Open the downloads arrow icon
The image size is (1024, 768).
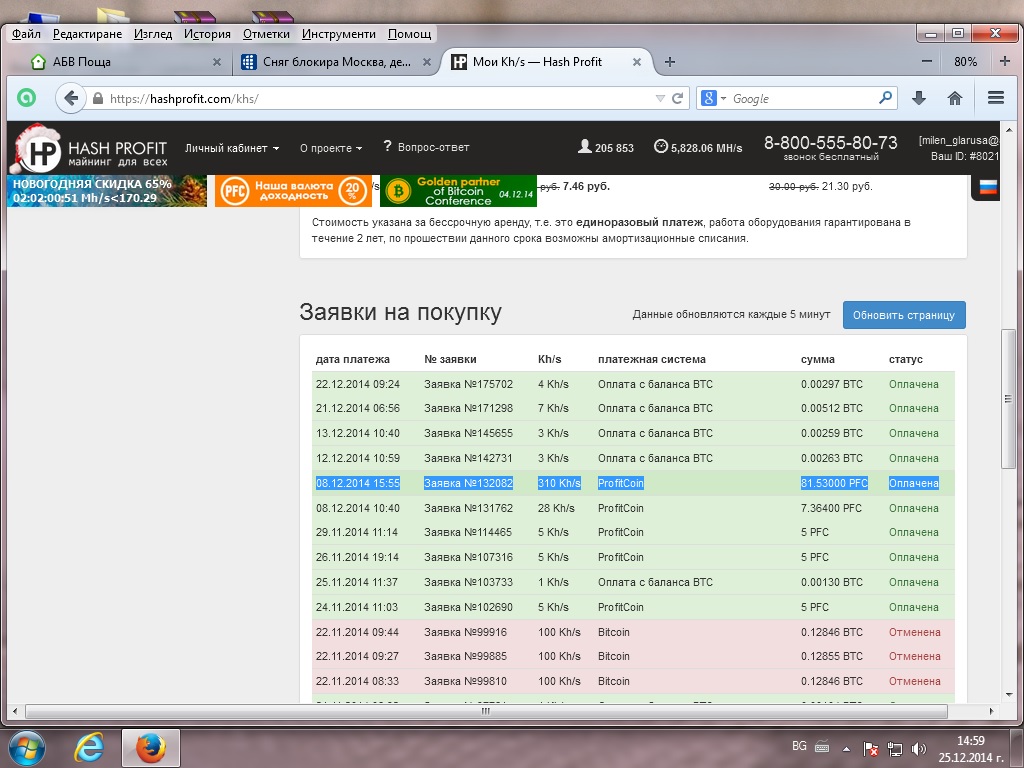click(x=919, y=98)
